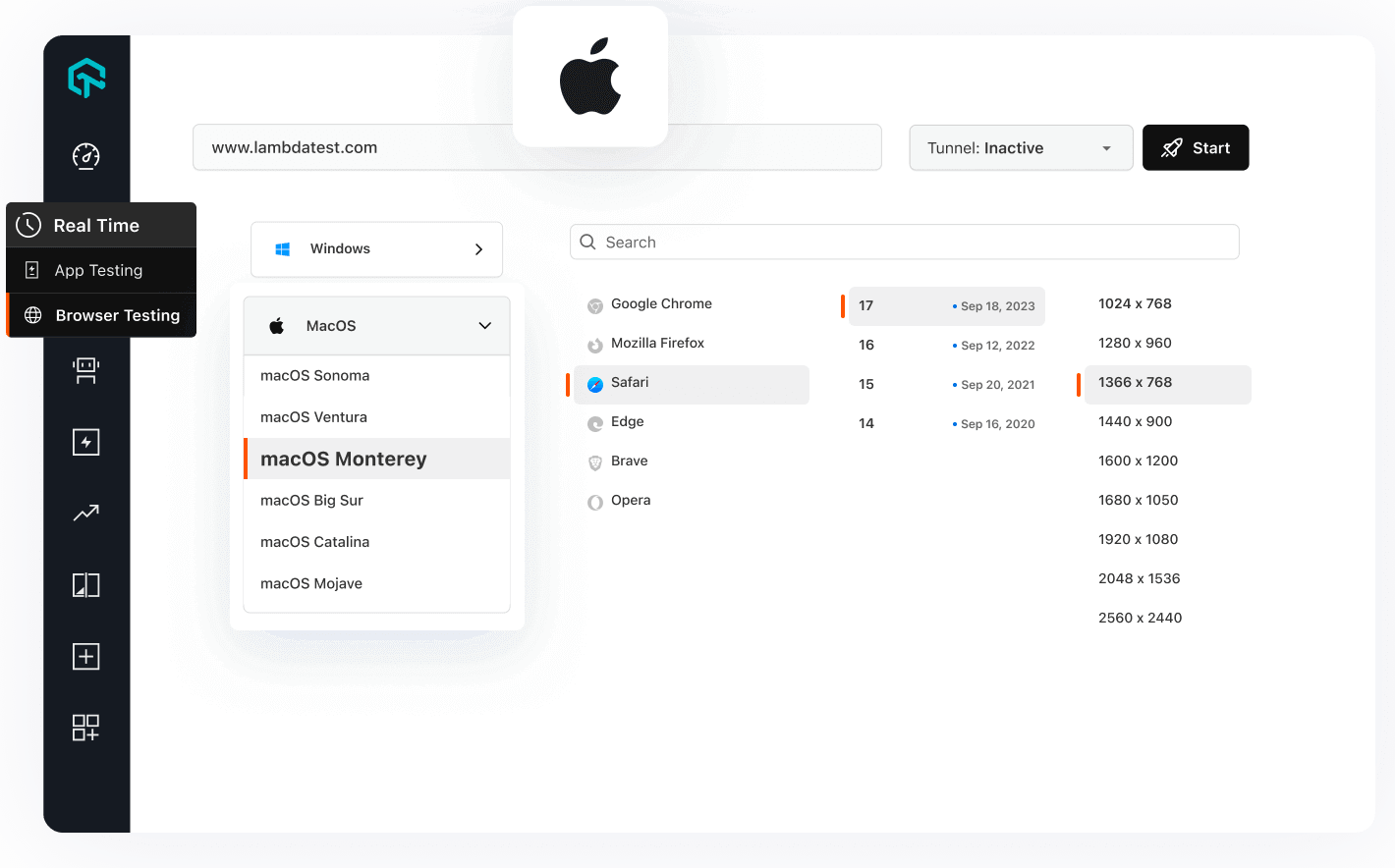Click the plus-square icon in the sidebar
This screenshot has width=1395, height=868.
click(85, 656)
